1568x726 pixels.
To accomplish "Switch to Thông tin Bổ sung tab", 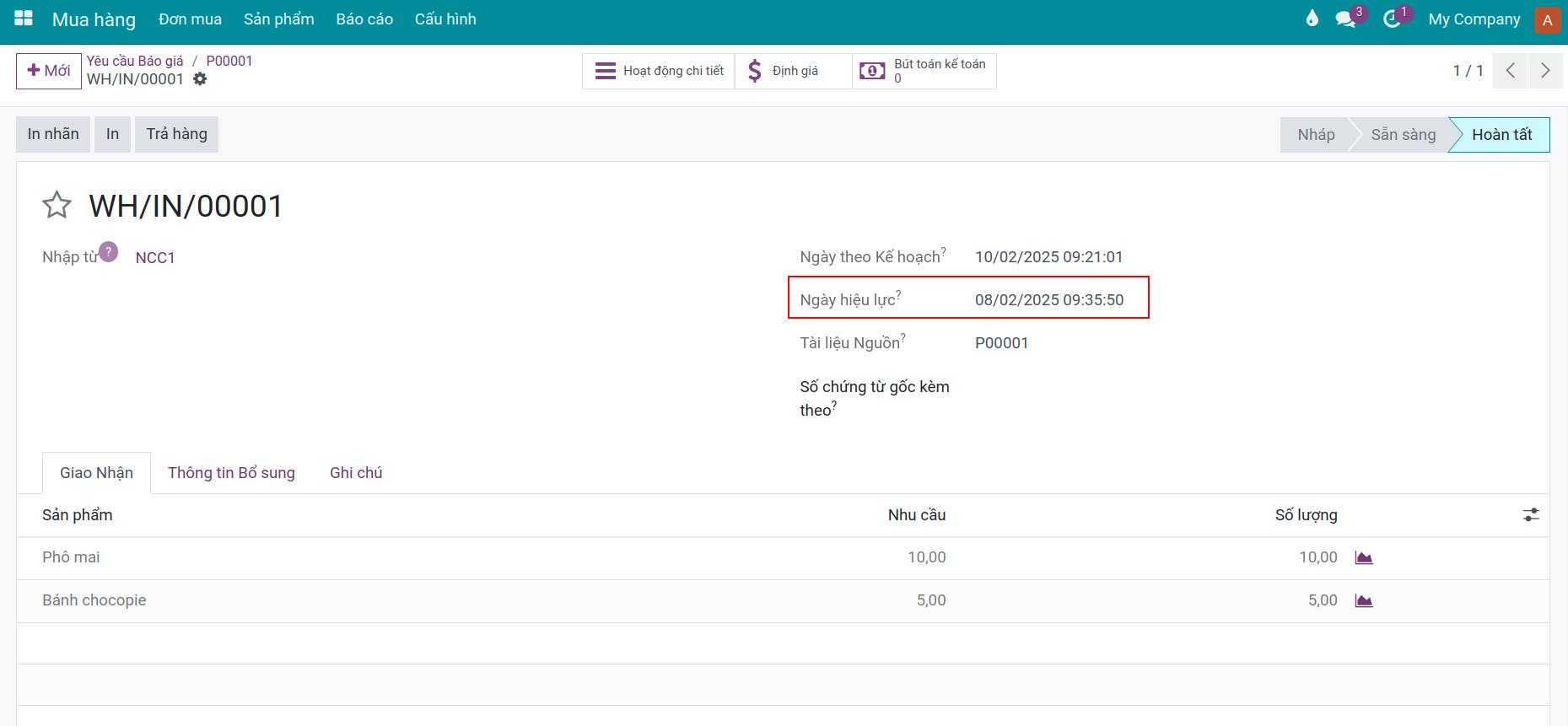I will pyautogui.click(x=231, y=473).
